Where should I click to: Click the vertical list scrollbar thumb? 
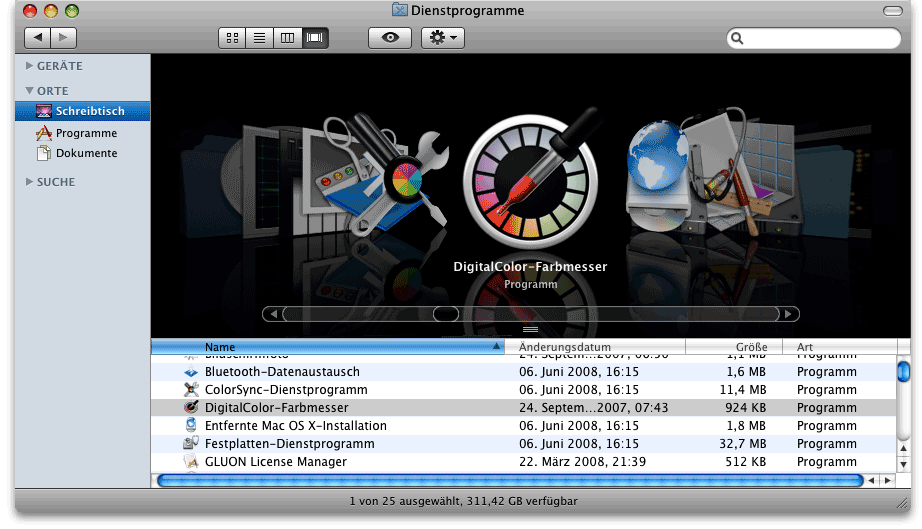tap(904, 372)
